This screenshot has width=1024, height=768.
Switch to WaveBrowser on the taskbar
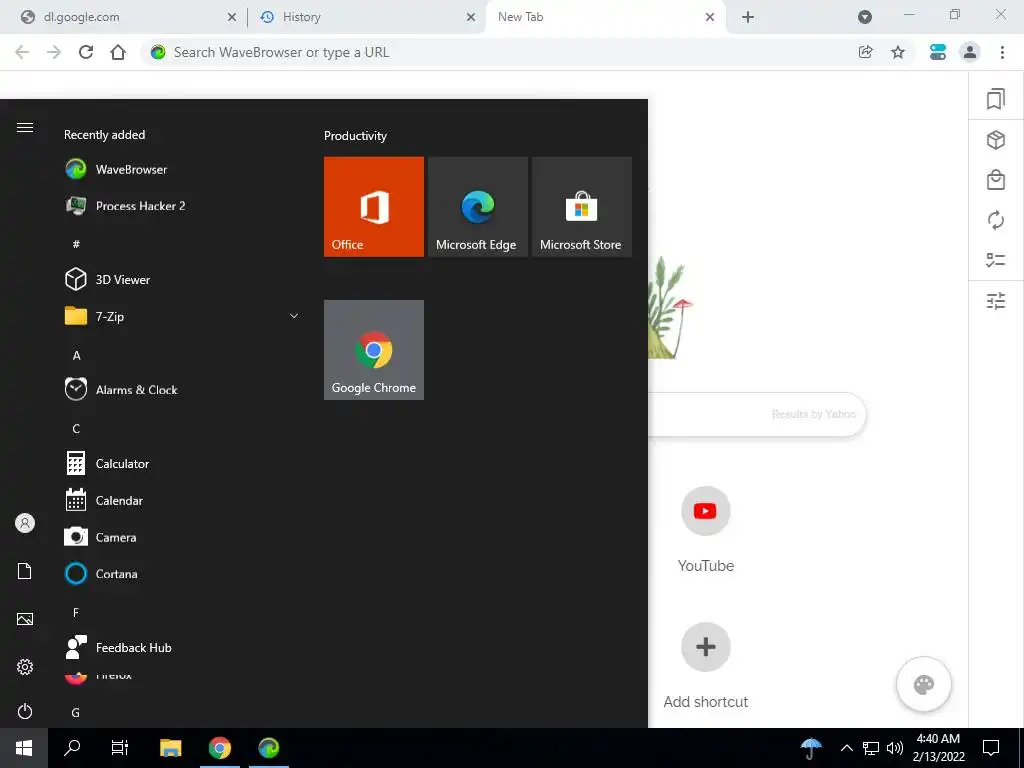tap(268, 748)
